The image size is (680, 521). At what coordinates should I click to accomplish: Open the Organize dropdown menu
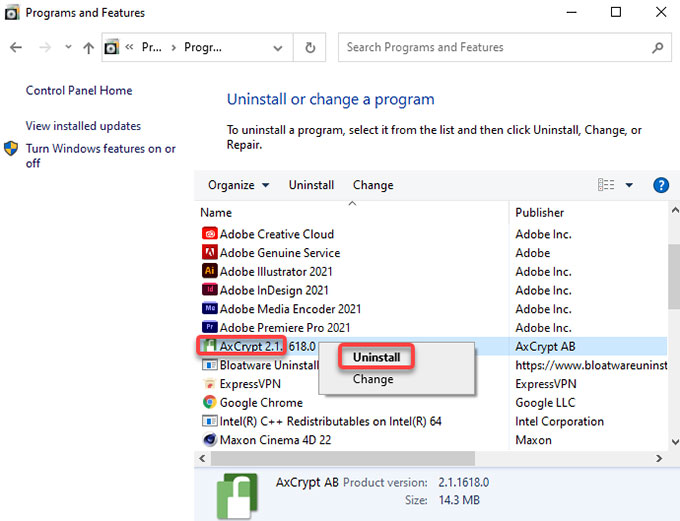[x=239, y=185]
